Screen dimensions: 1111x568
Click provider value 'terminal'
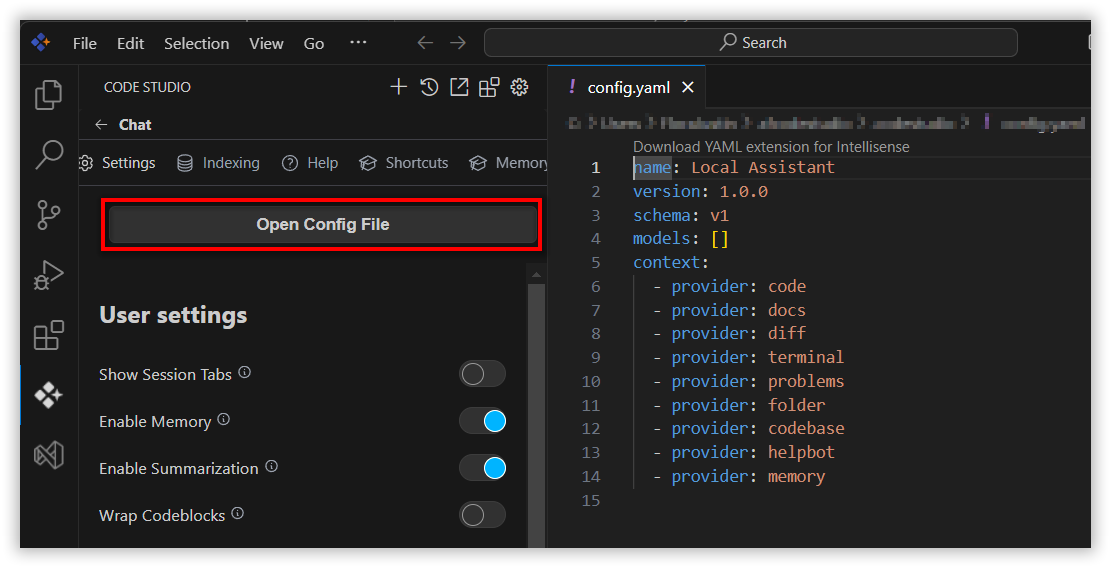(806, 358)
